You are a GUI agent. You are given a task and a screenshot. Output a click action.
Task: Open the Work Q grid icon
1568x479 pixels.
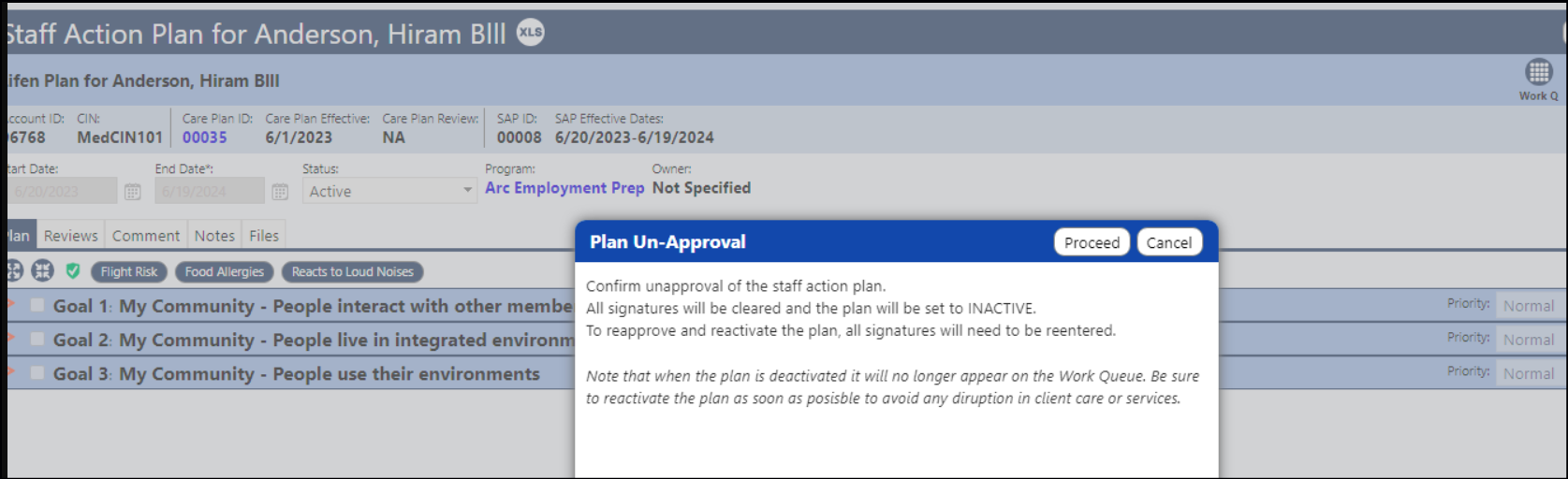pyautogui.click(x=1538, y=72)
